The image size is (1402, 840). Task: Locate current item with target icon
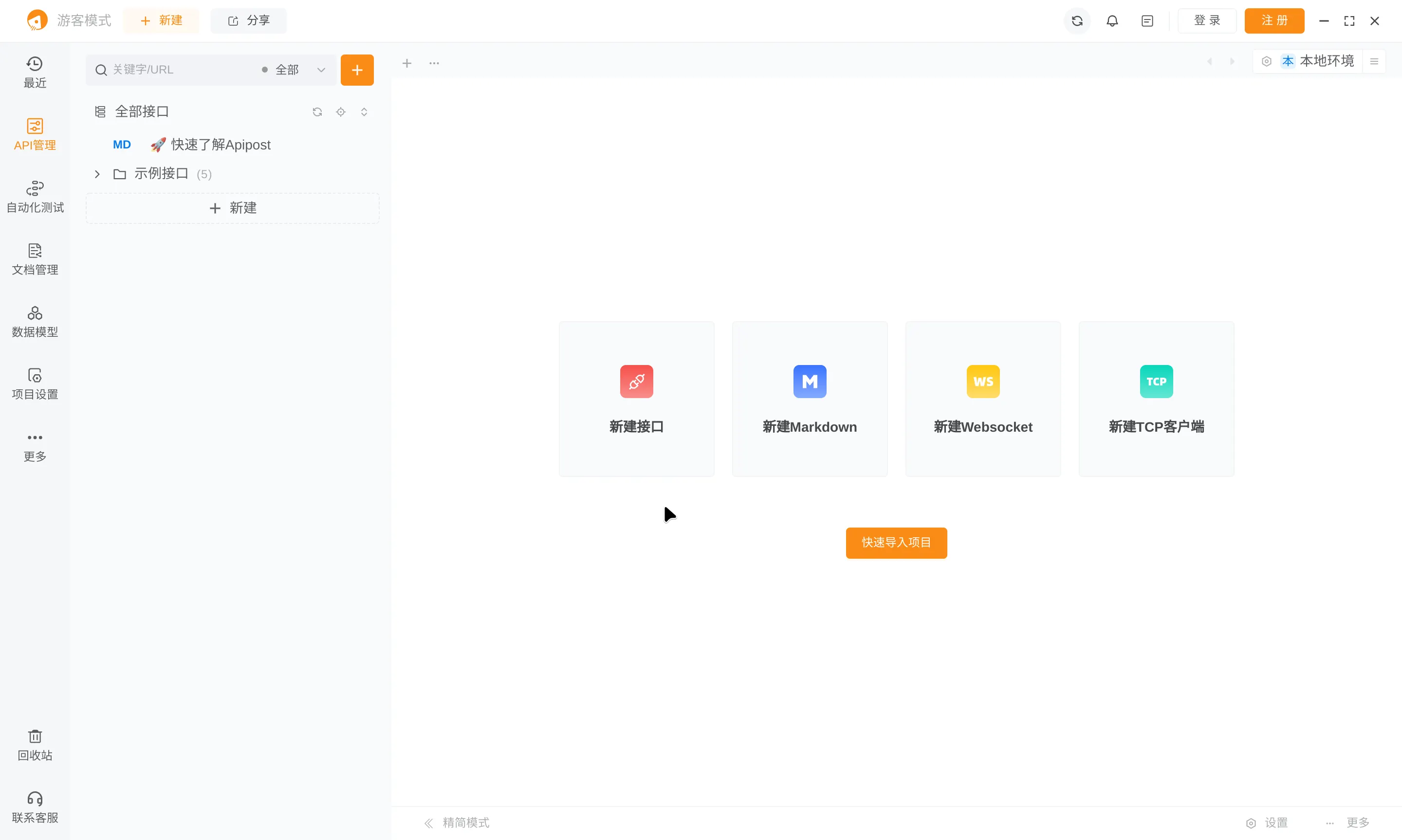coord(340,112)
